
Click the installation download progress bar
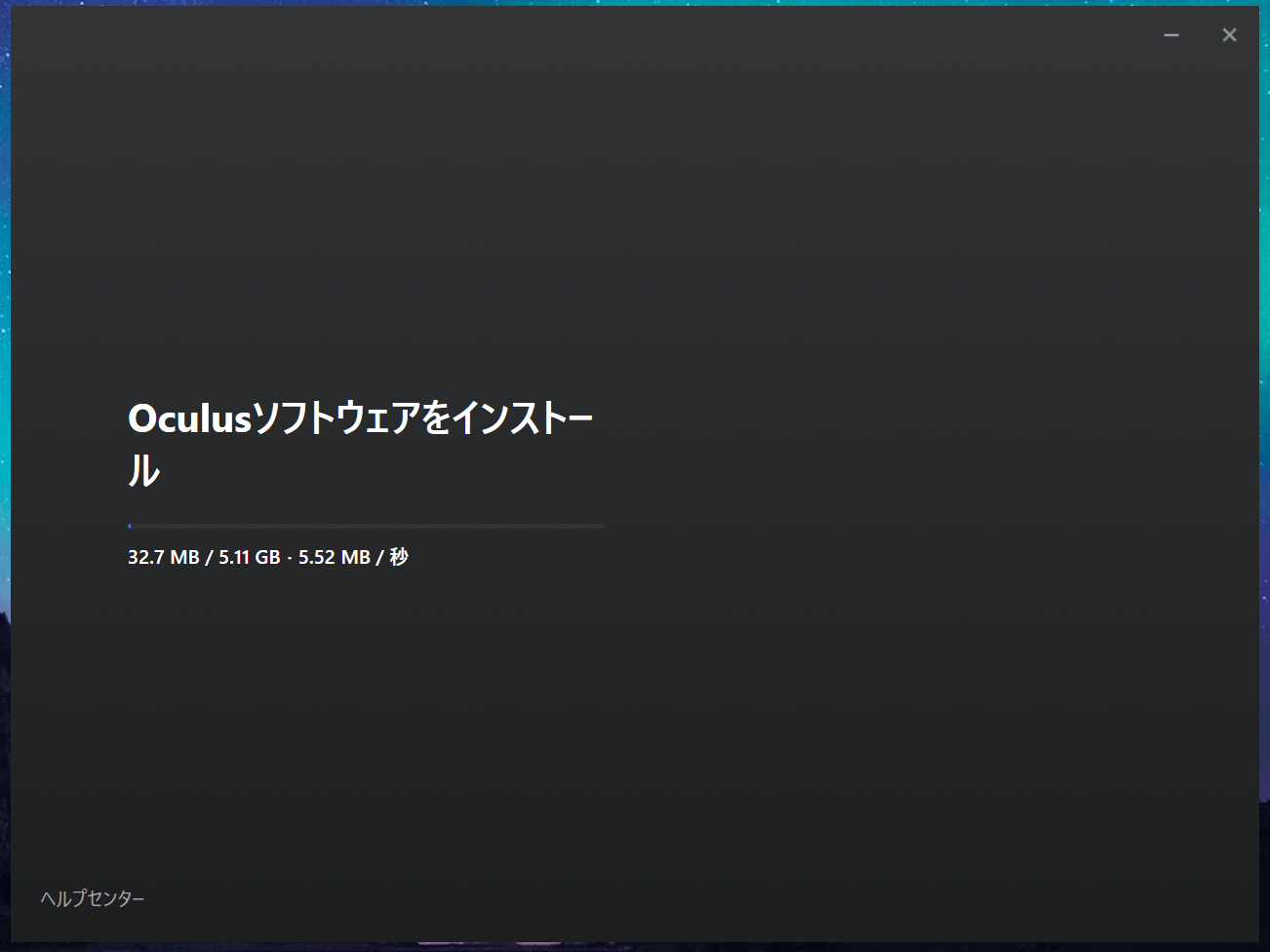[367, 526]
